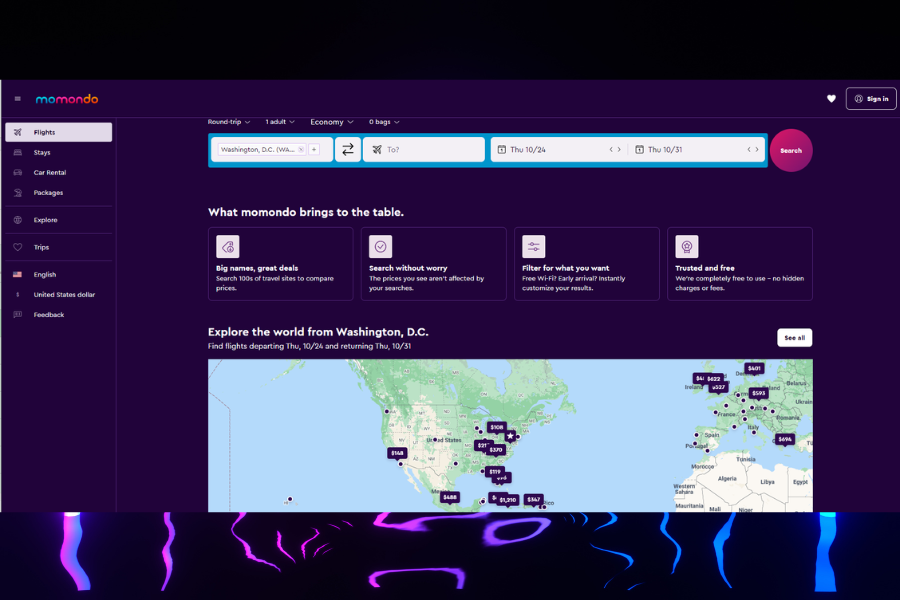Image resolution: width=900 pixels, height=600 pixels.
Task: Advance departure date with the right chevron
Action: point(620,149)
